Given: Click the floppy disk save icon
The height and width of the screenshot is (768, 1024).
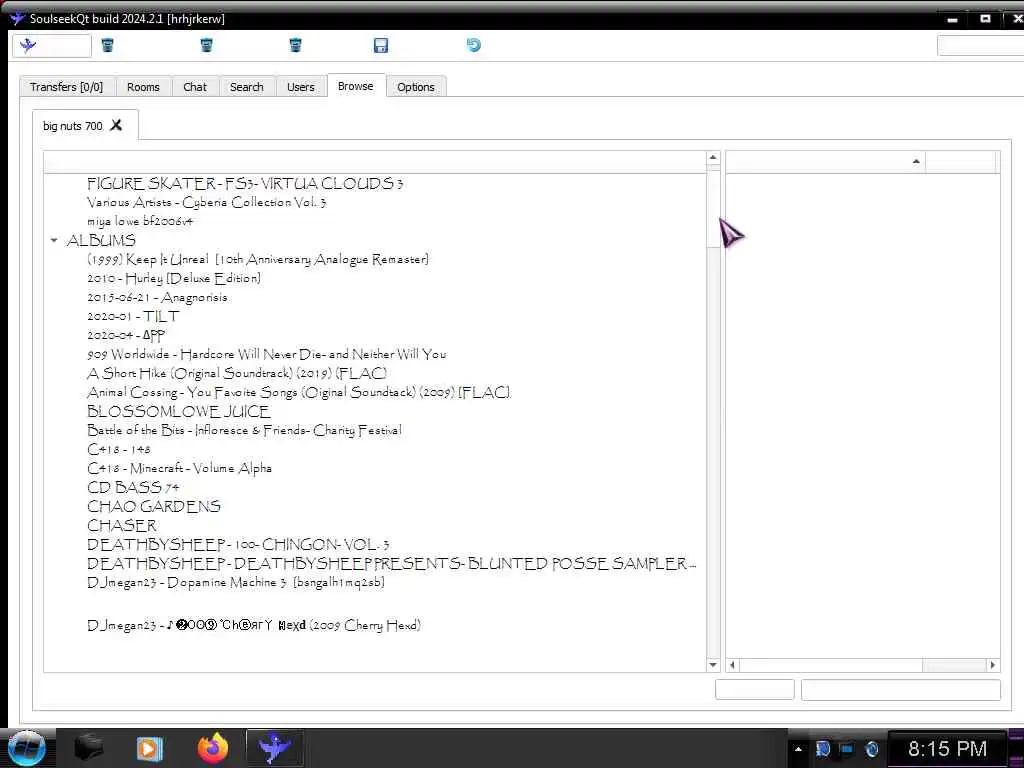Looking at the screenshot, I should pyautogui.click(x=381, y=45).
